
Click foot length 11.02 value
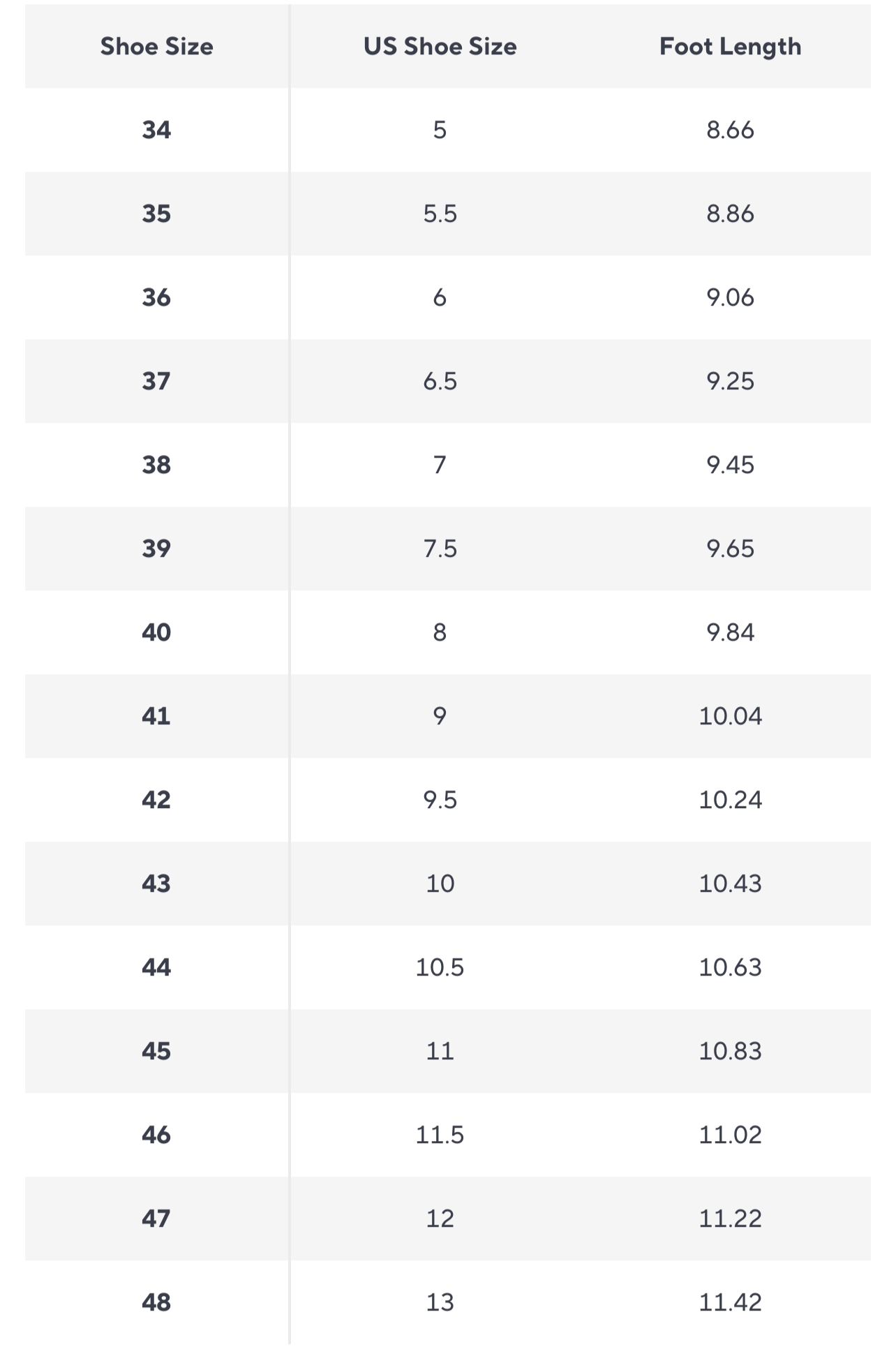[x=731, y=1135]
